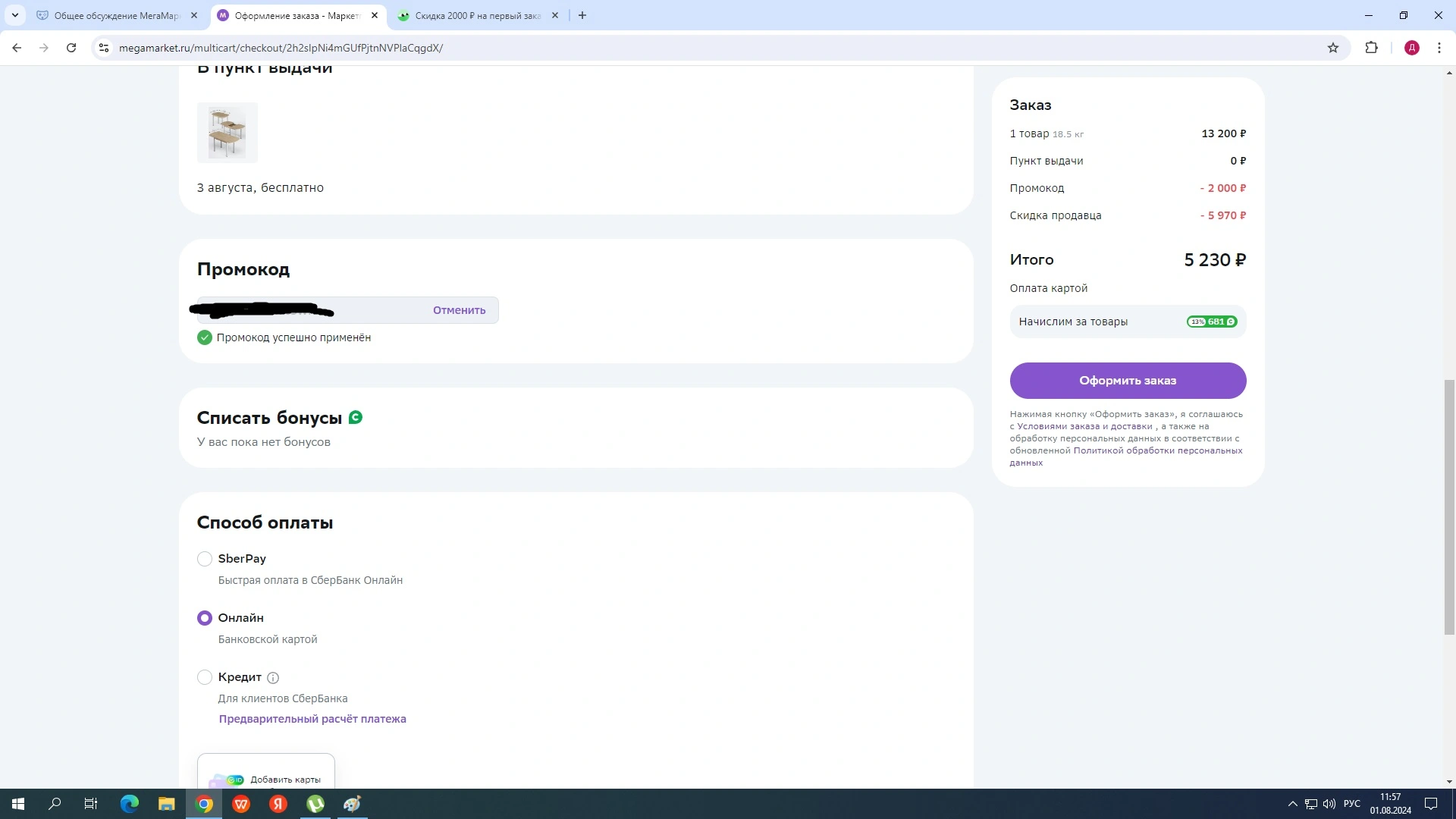Open the Chrome profile avatar
This screenshot has width=1456, height=819.
[x=1412, y=48]
